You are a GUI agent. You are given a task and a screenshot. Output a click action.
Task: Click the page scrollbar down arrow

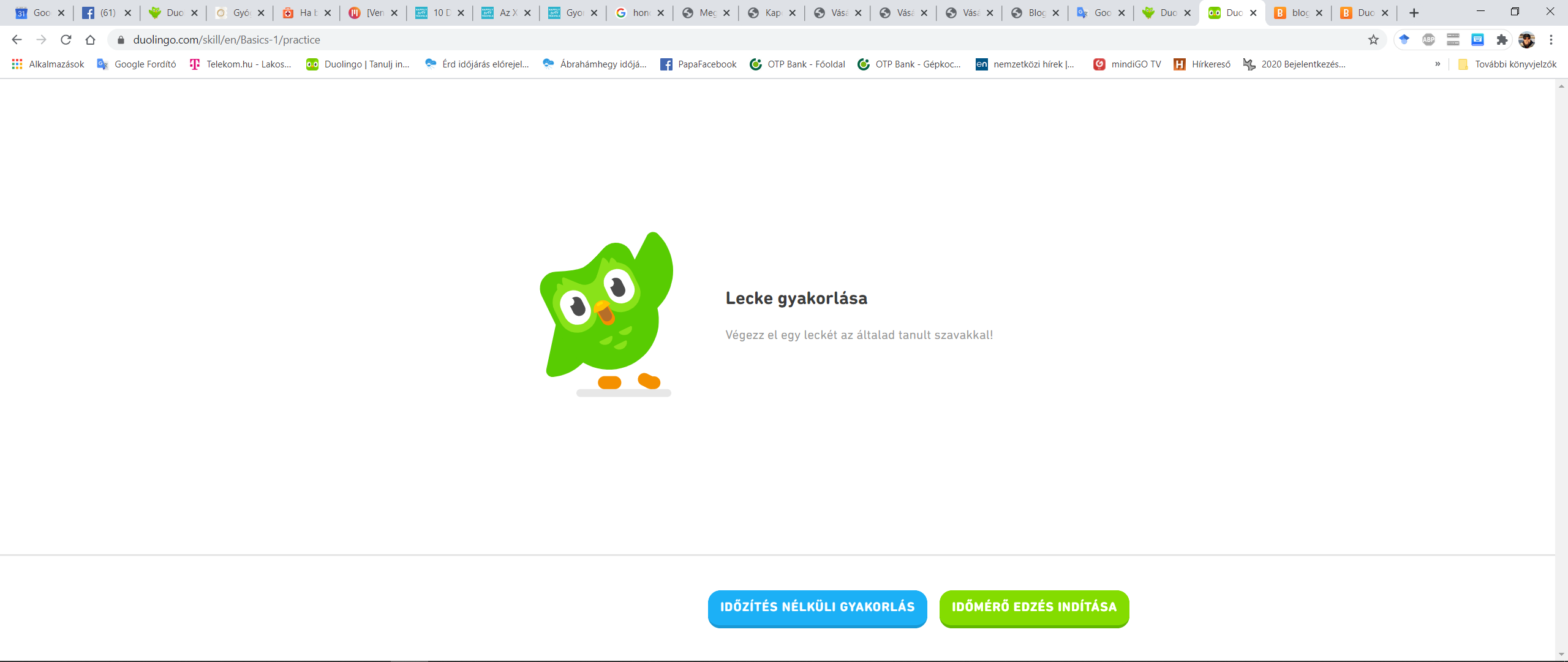point(1561,655)
